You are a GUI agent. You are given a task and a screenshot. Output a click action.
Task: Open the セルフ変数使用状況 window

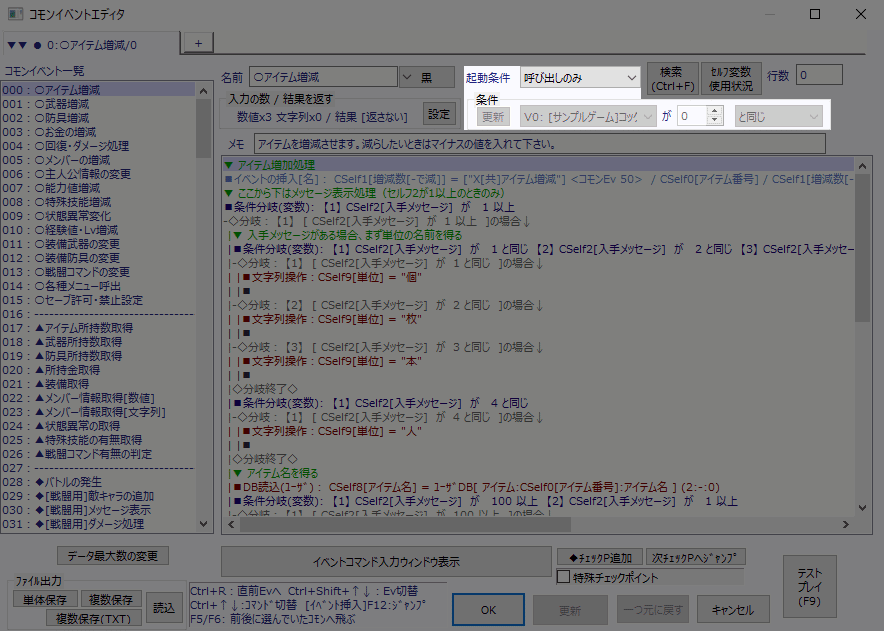[731, 78]
